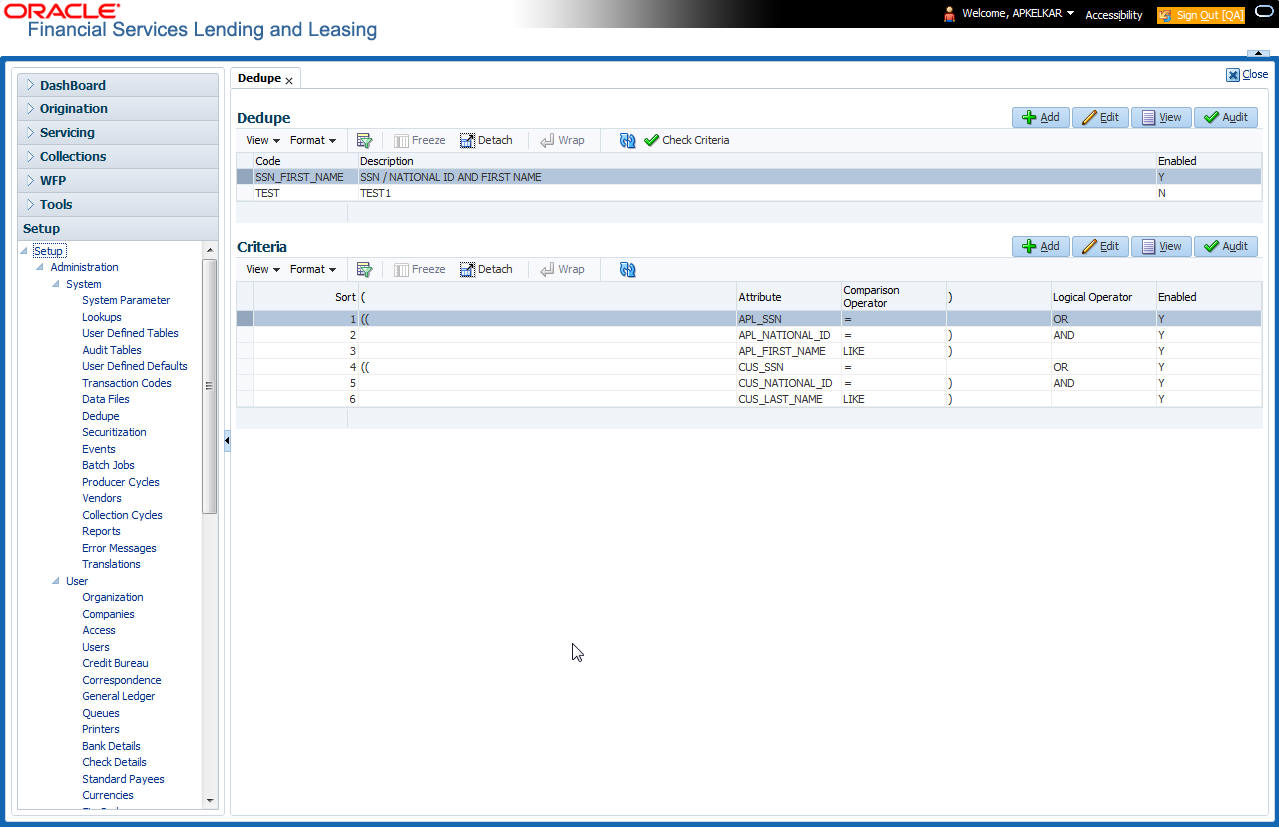
Task: Open the View menu in Criteria toolbar
Action: pyautogui.click(x=263, y=270)
